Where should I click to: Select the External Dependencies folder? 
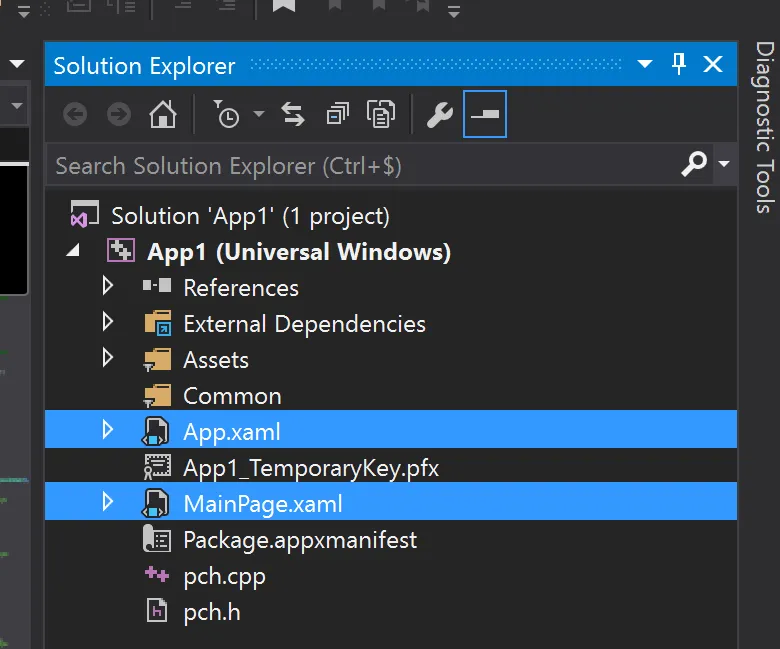304,324
